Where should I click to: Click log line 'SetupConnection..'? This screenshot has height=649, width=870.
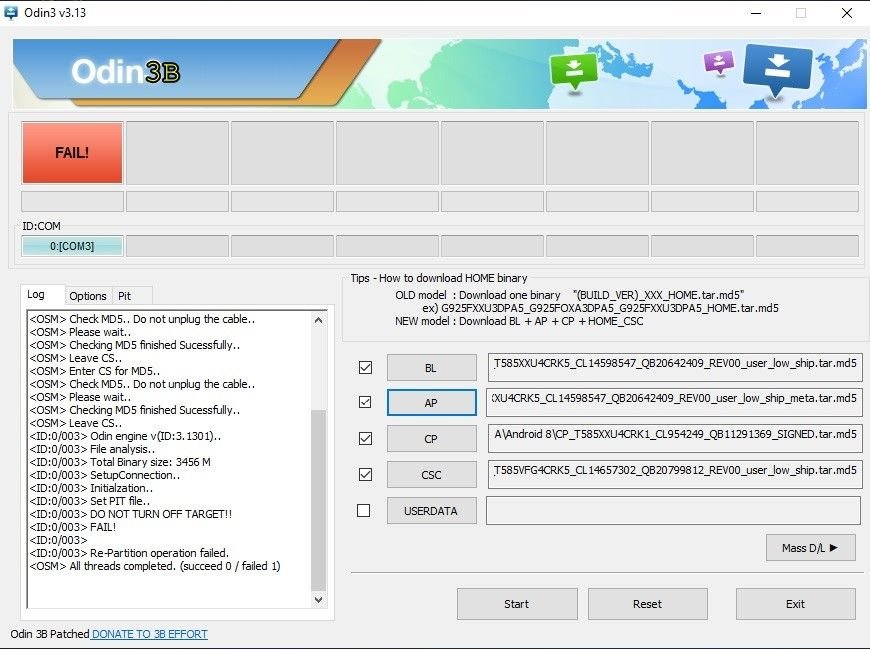[x=104, y=475]
